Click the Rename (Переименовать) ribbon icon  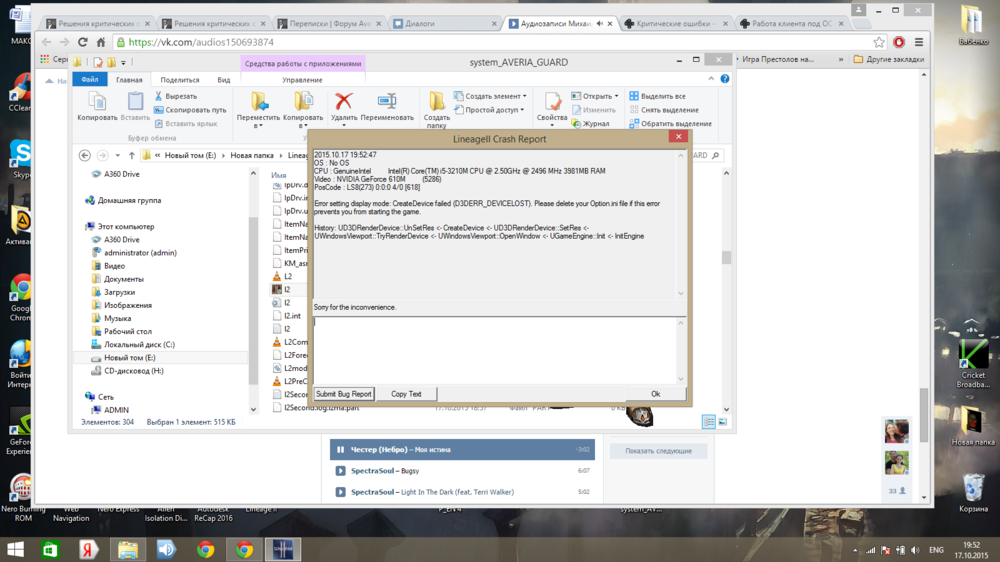[x=387, y=102]
